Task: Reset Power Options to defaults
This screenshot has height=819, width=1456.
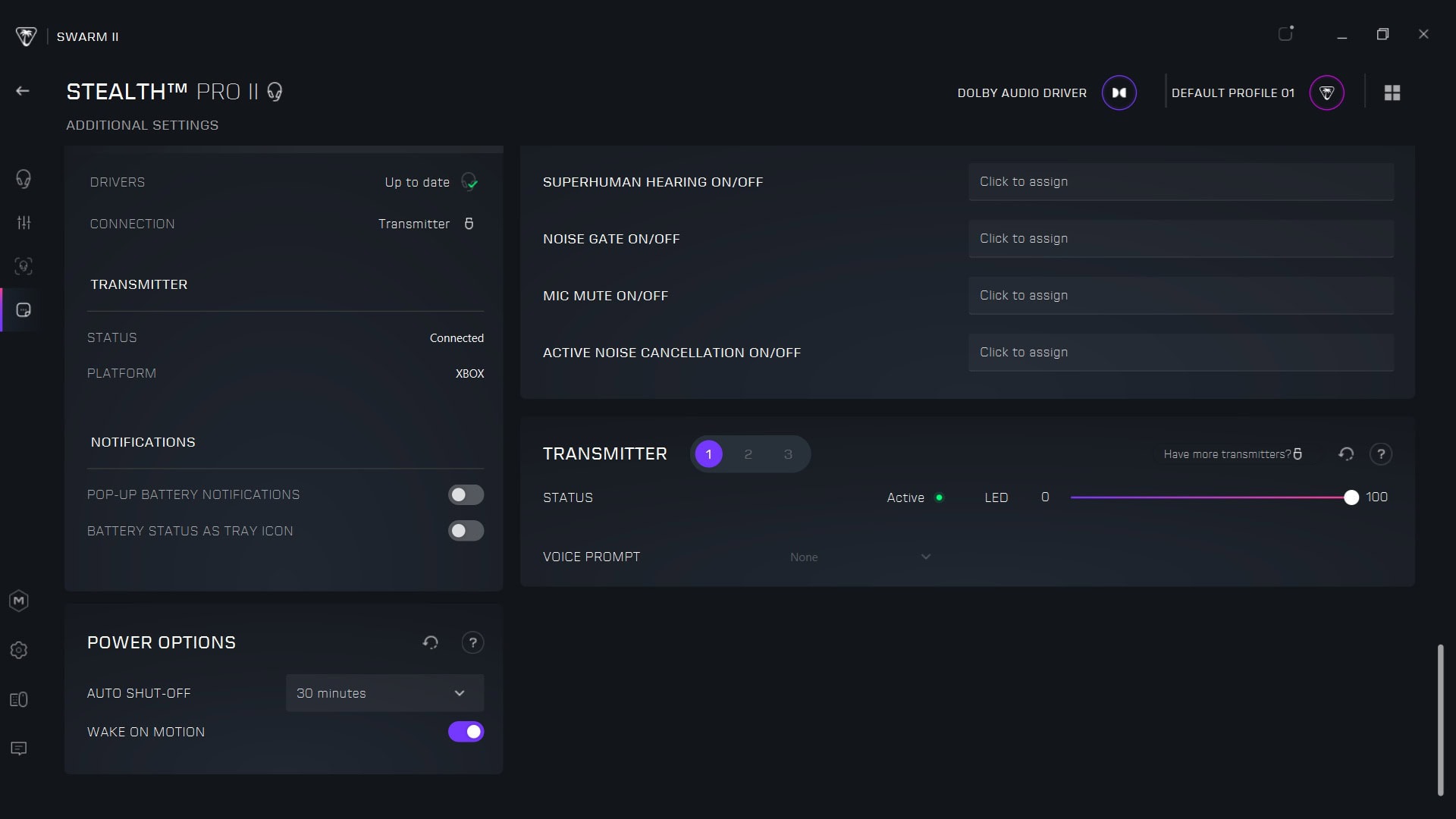Action: click(x=431, y=642)
